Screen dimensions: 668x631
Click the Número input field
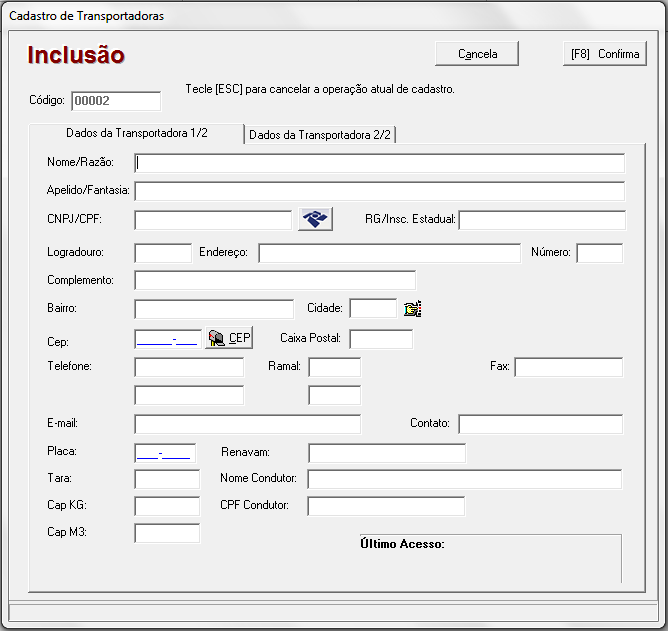[599, 253]
